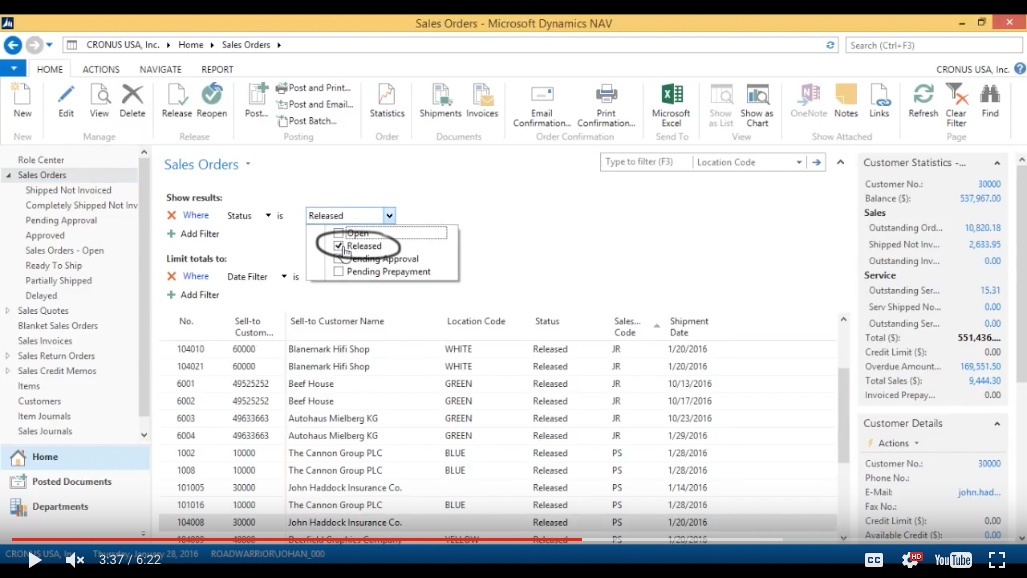Click Add Filter under Limit totals

(x=193, y=295)
